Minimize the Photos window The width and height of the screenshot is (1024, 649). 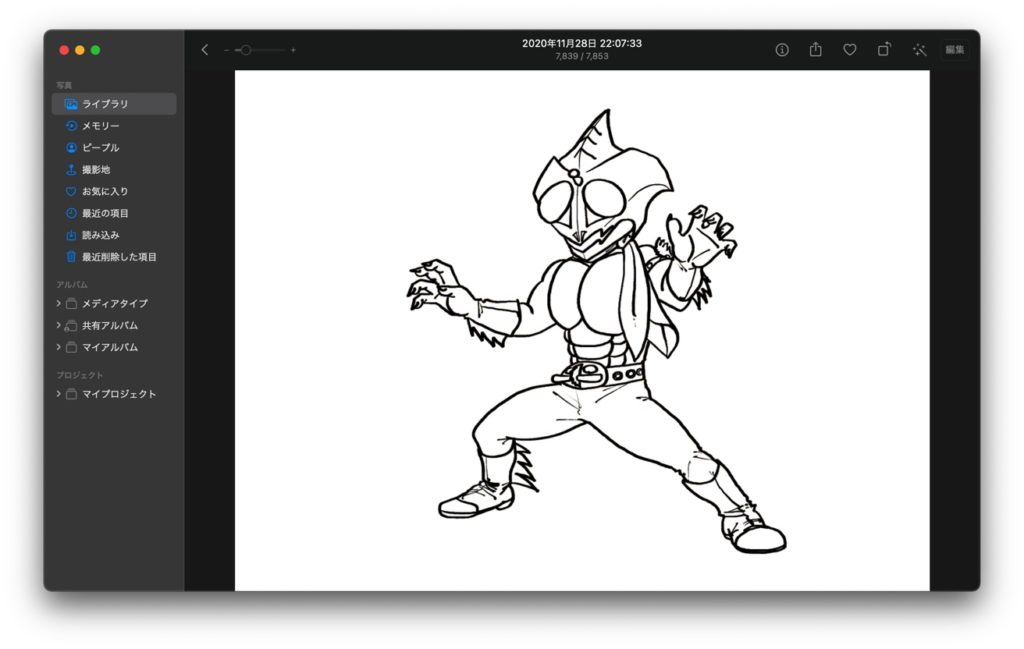pyautogui.click(x=80, y=50)
